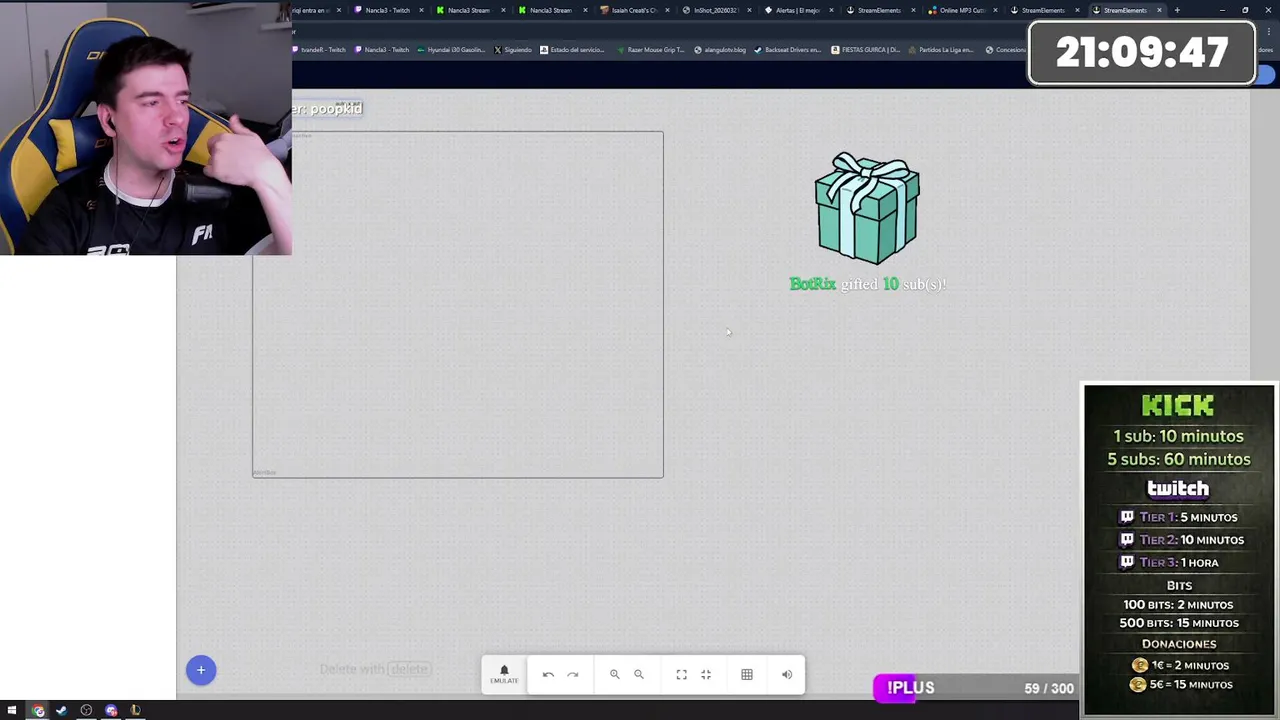
Task: Open 'Estado del servicio...' bookmark
Action: [572, 50]
